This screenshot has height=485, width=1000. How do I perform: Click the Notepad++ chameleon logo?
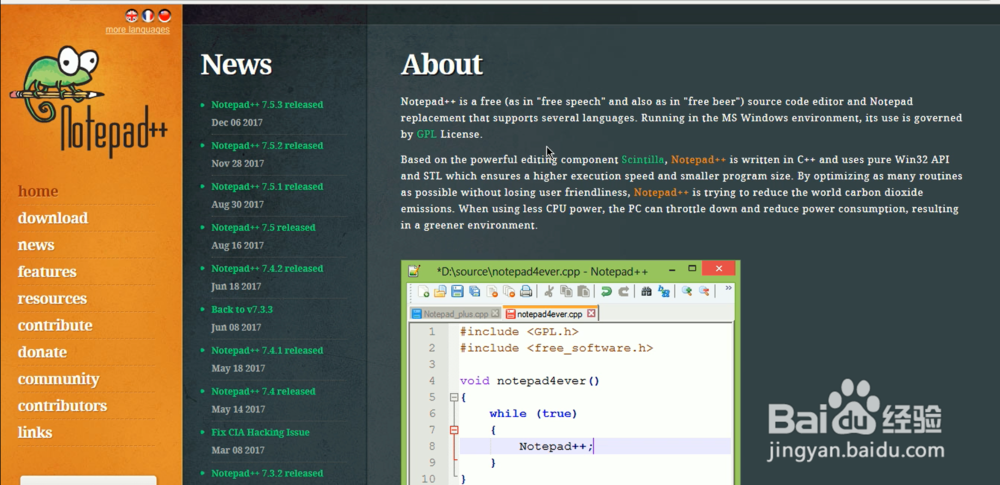(88, 101)
